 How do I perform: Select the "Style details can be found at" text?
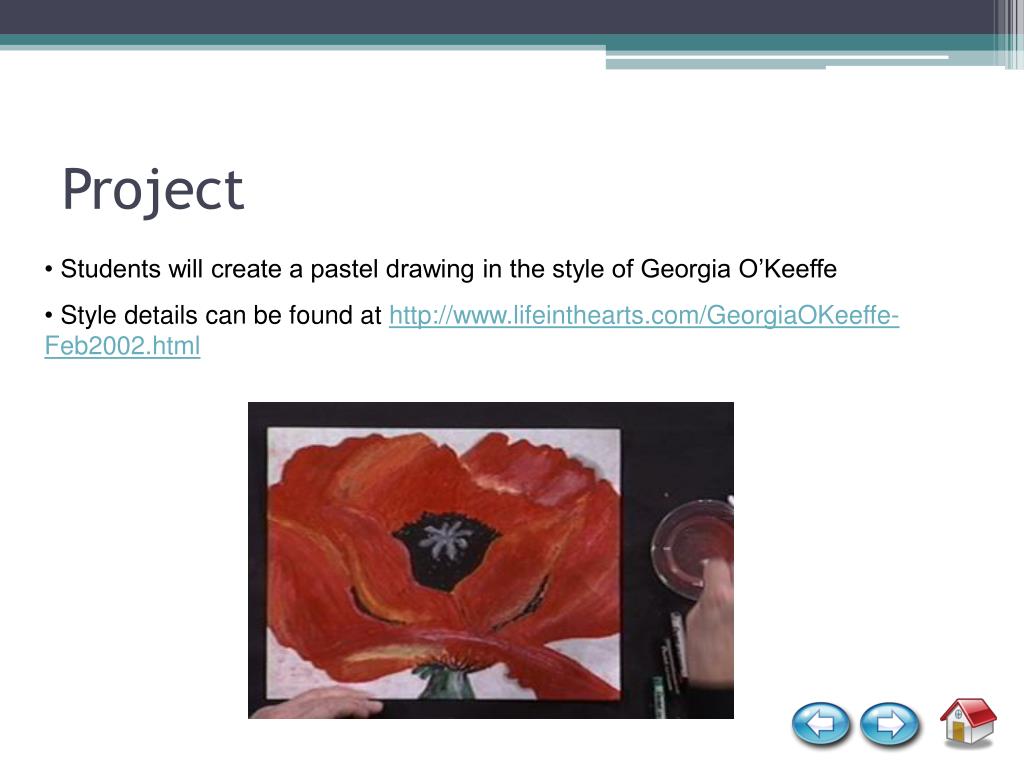(x=221, y=315)
